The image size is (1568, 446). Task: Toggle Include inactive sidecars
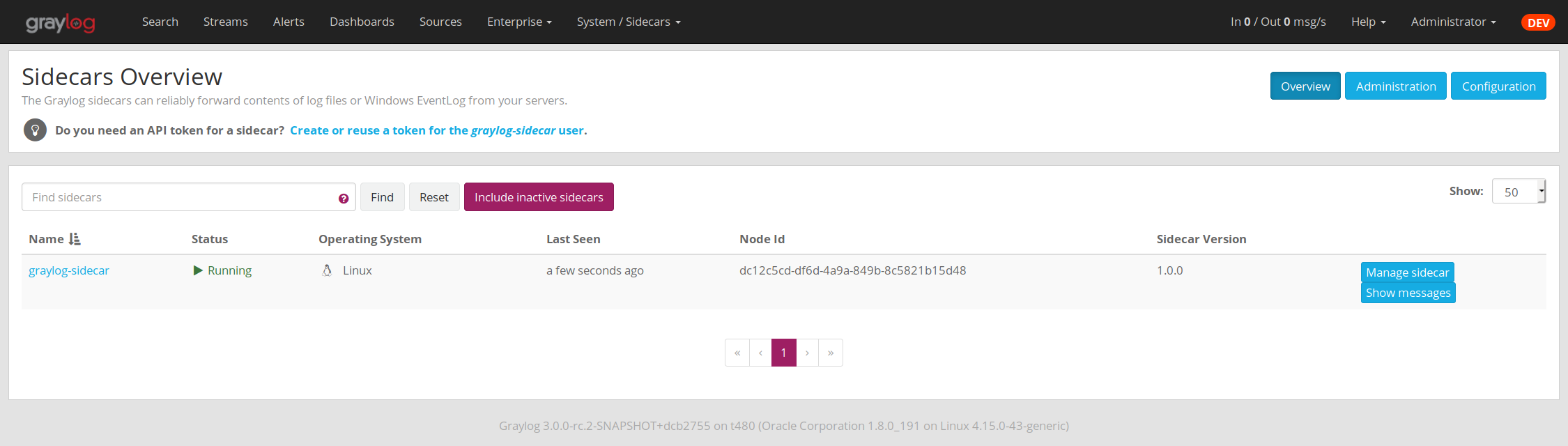(539, 197)
